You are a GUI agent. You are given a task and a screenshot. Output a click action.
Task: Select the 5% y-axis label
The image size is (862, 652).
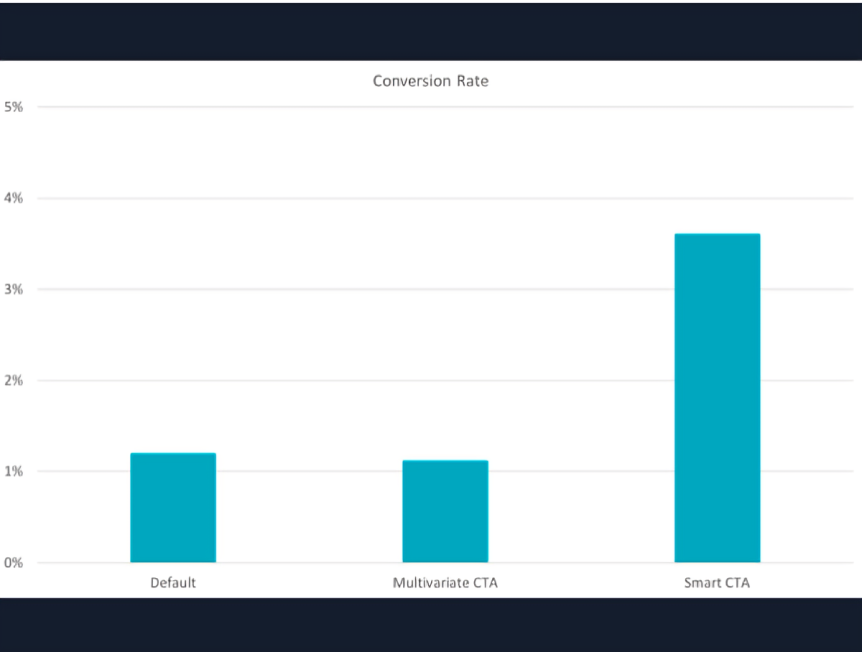click(14, 107)
